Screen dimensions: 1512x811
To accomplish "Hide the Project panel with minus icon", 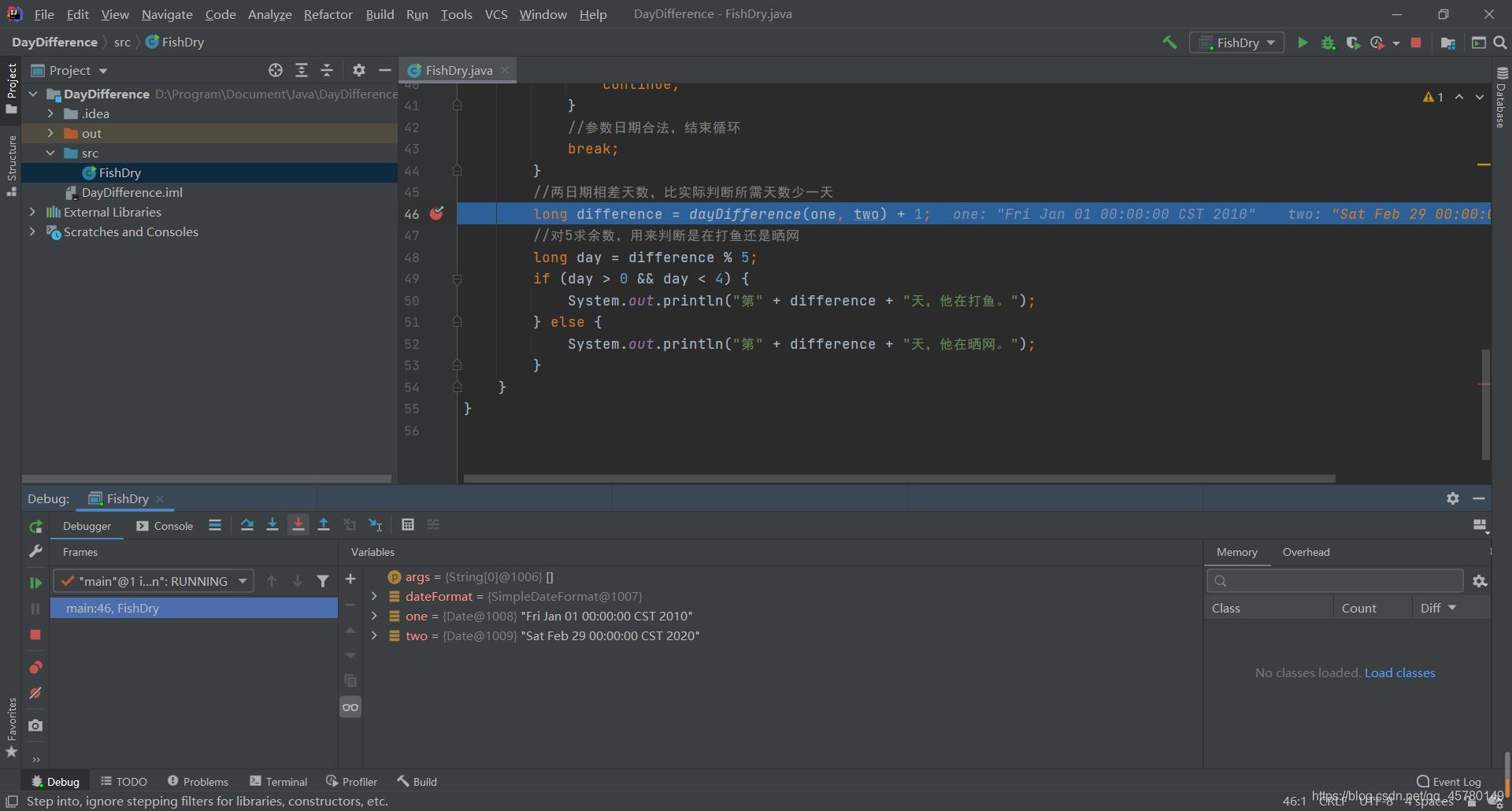I will tap(384, 70).
